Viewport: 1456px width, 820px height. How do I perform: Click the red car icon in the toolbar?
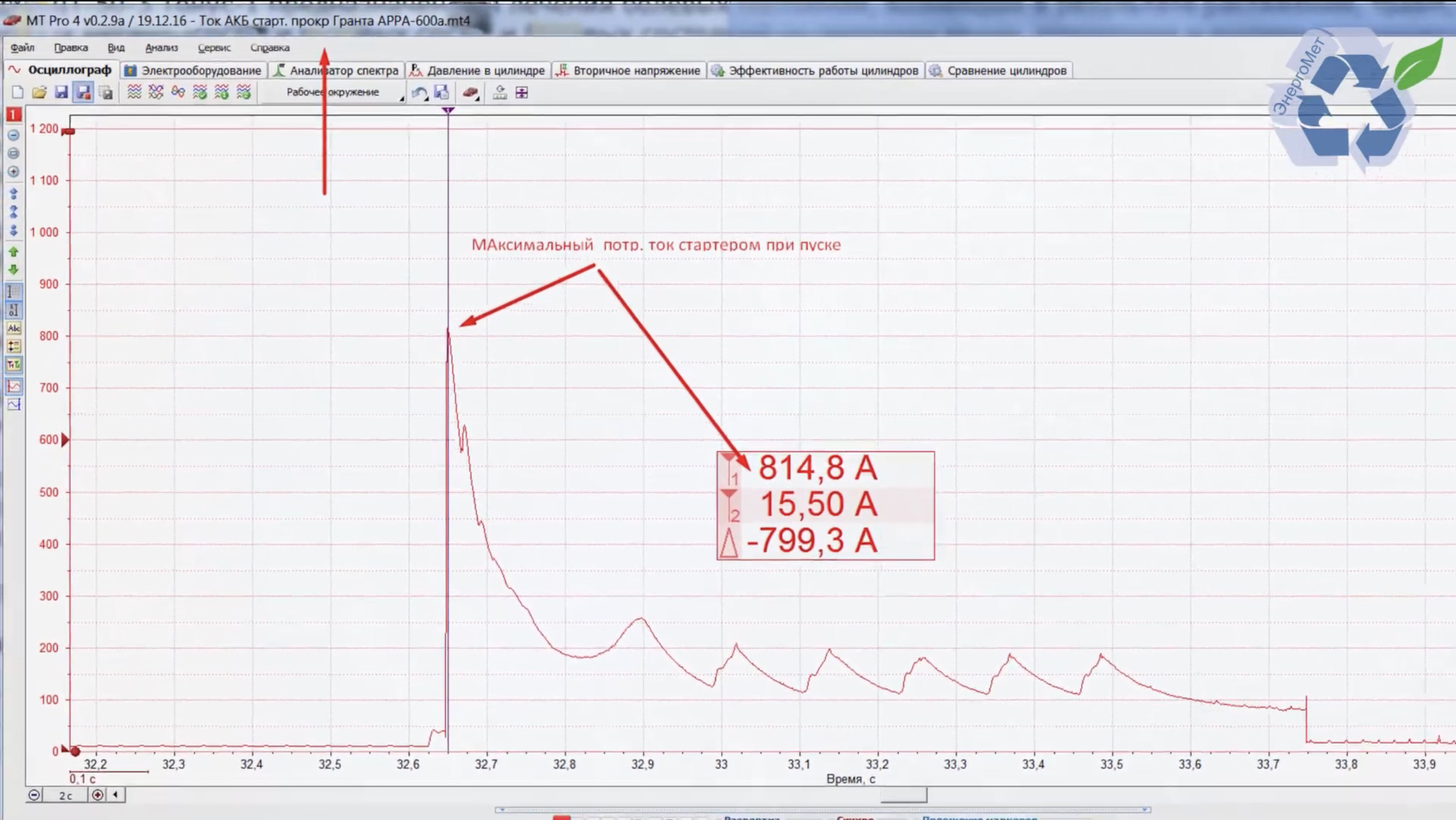(x=470, y=93)
